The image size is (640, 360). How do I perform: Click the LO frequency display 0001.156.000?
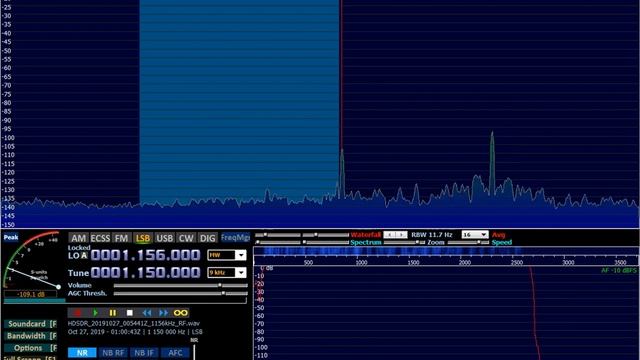coord(145,255)
